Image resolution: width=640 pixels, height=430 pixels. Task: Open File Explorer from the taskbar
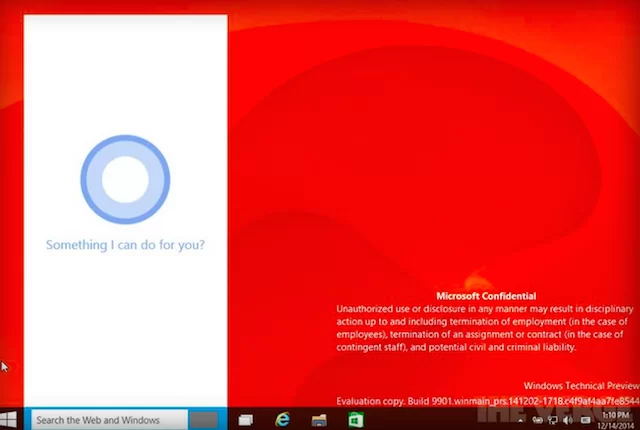319,420
